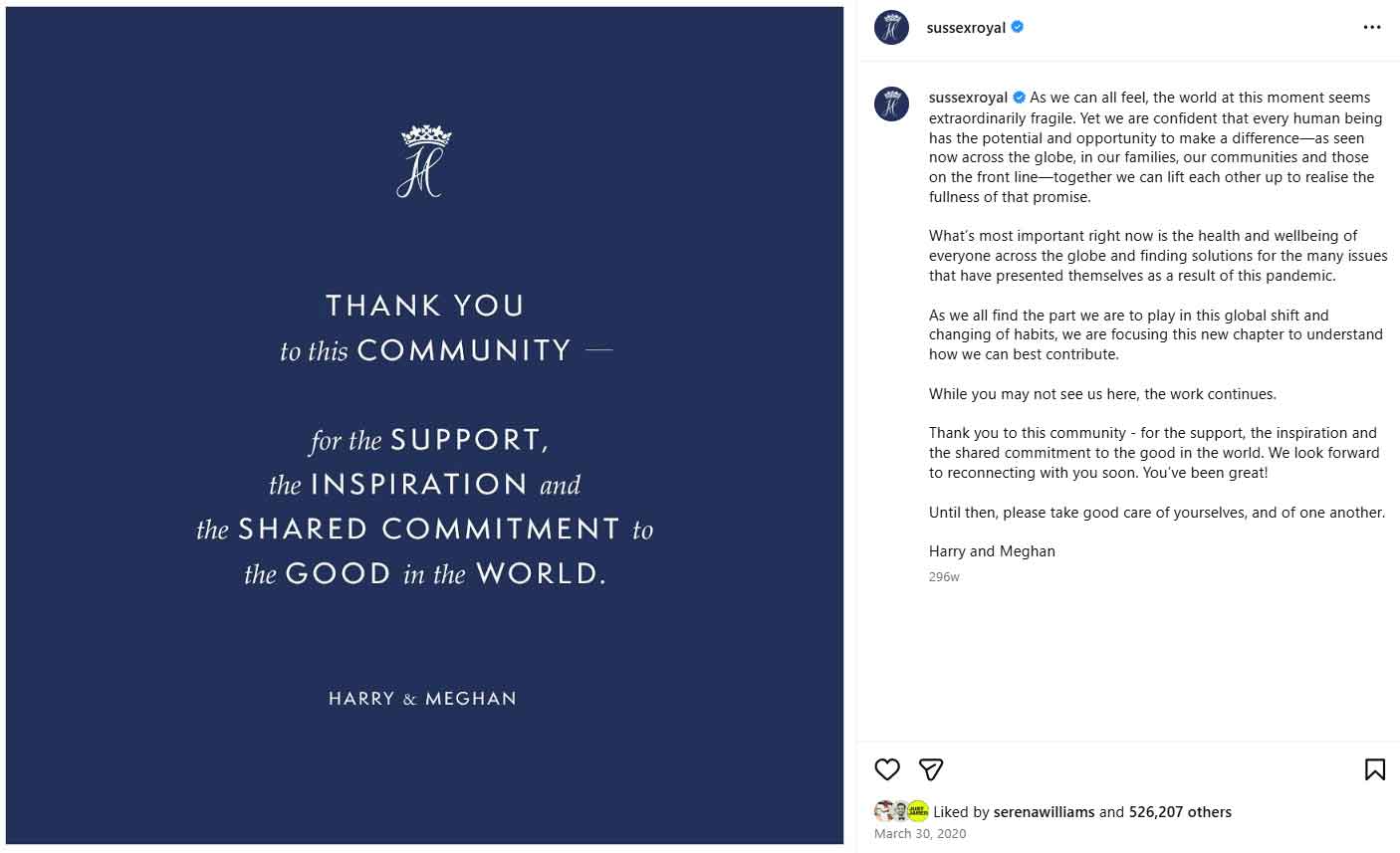The image size is (1400, 853).
Task: Click the HARRY & MEGHAN signature on the image
Action: (x=423, y=699)
